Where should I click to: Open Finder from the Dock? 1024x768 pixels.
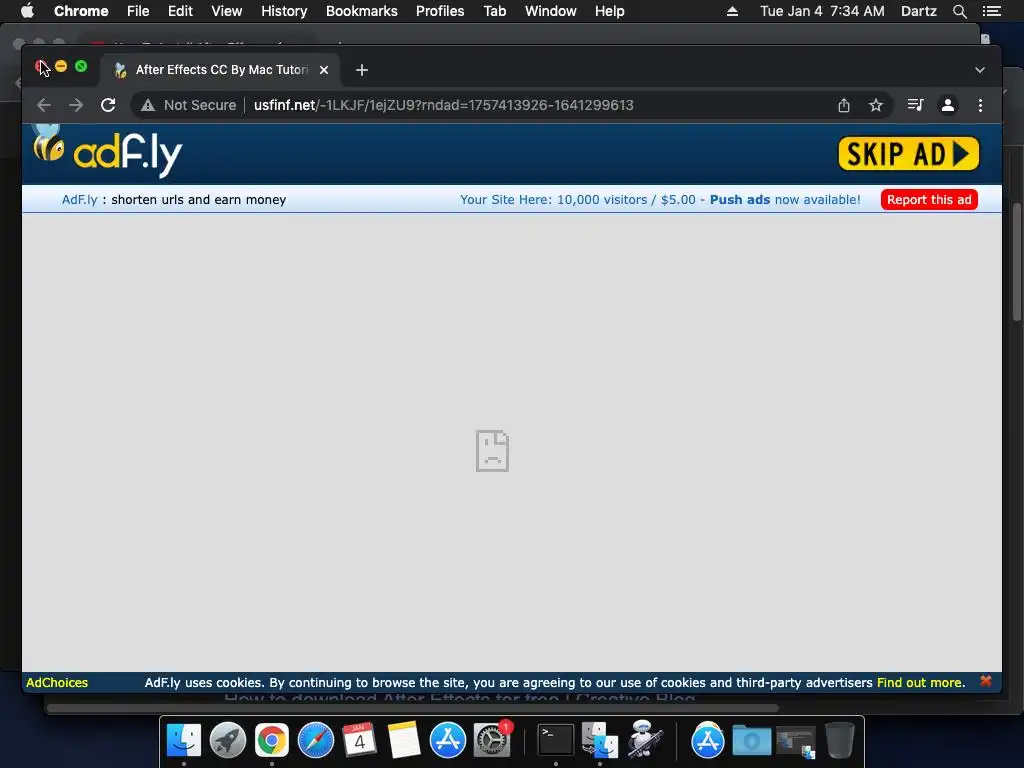point(184,740)
